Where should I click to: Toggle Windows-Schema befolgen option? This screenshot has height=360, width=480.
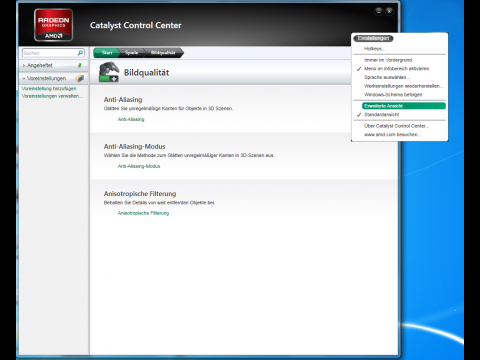point(393,95)
